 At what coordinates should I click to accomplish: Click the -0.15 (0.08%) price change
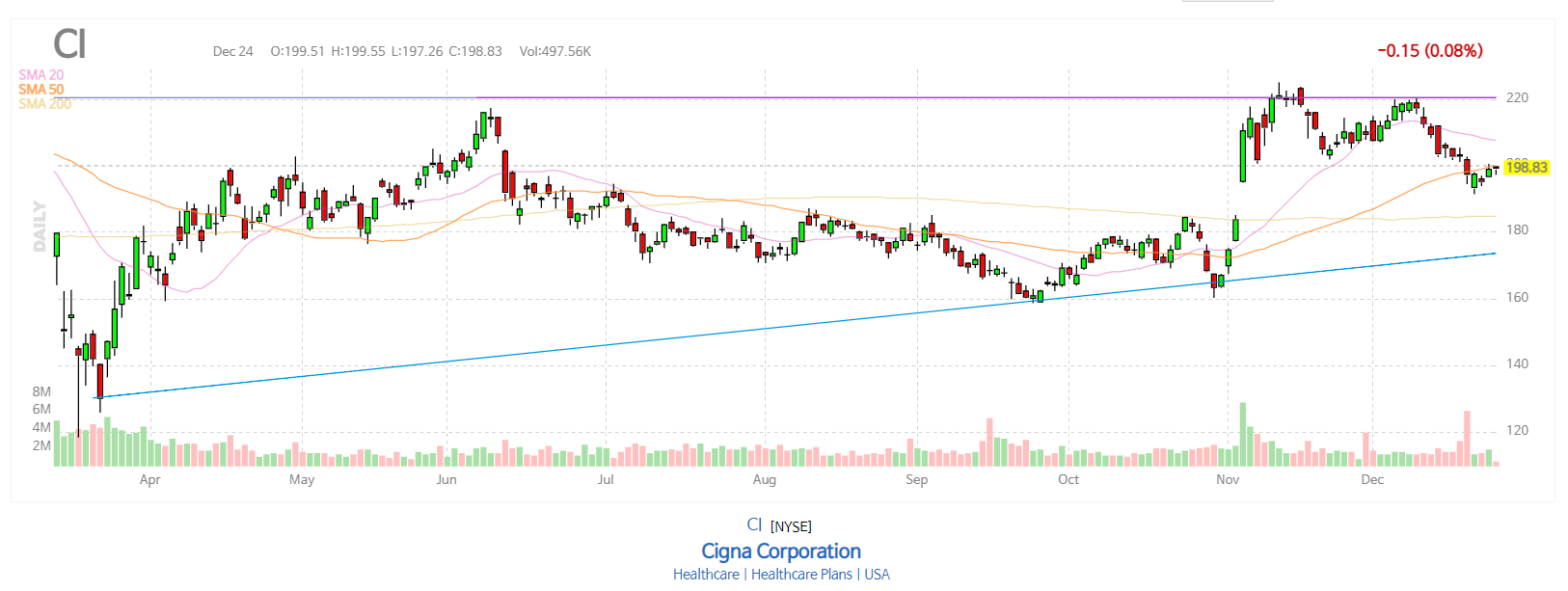1430,50
